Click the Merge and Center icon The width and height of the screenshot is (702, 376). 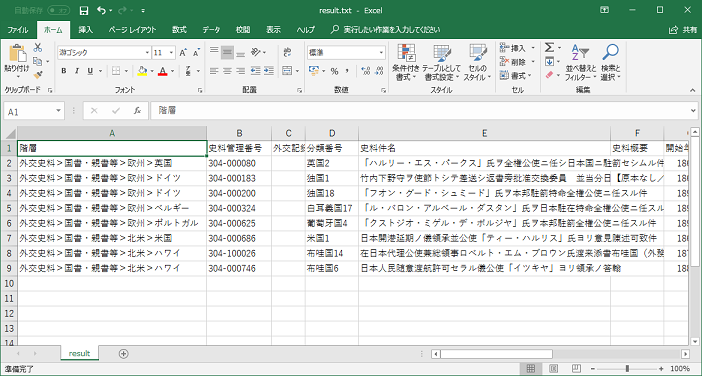[287, 71]
